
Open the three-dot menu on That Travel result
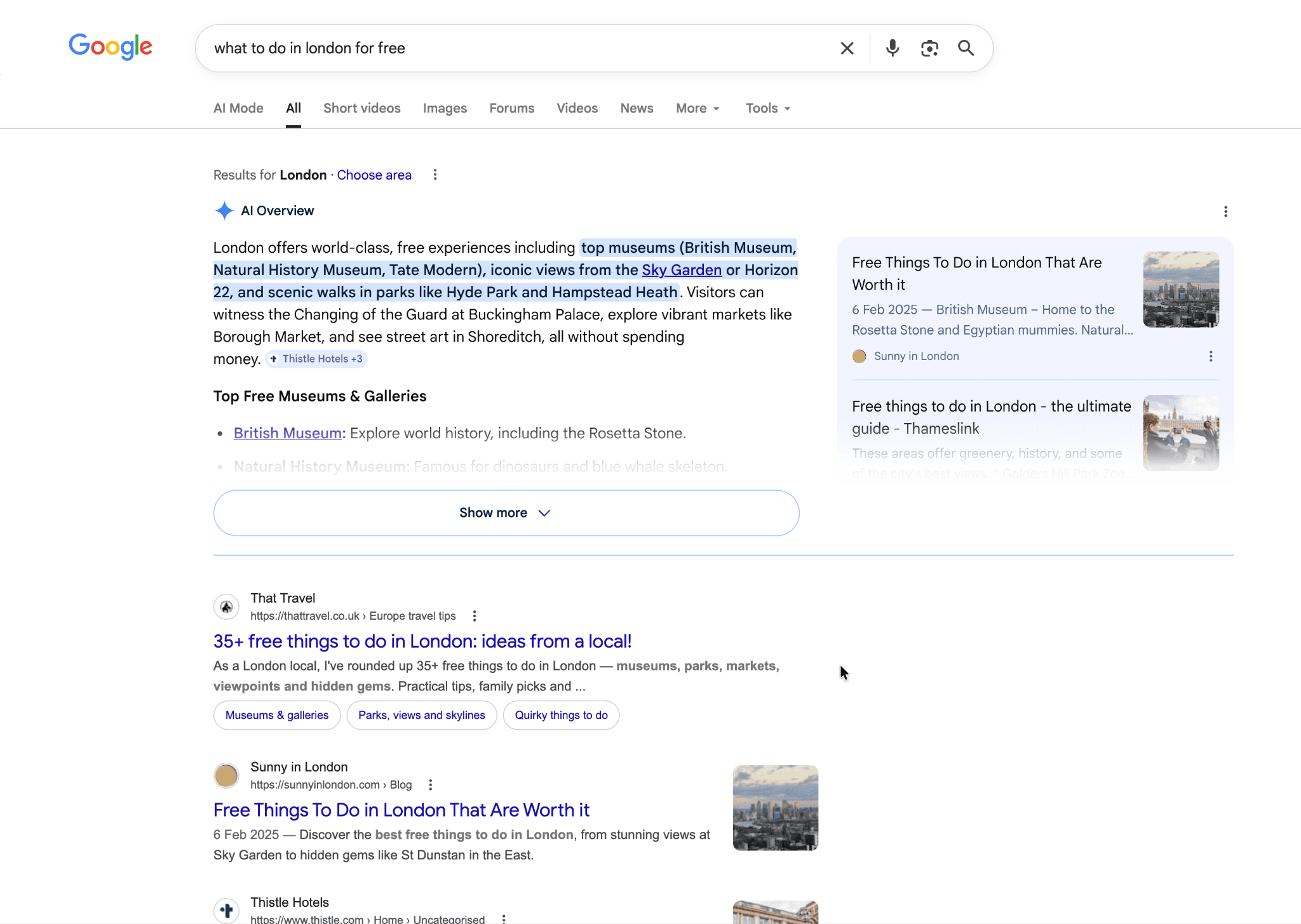click(x=474, y=615)
